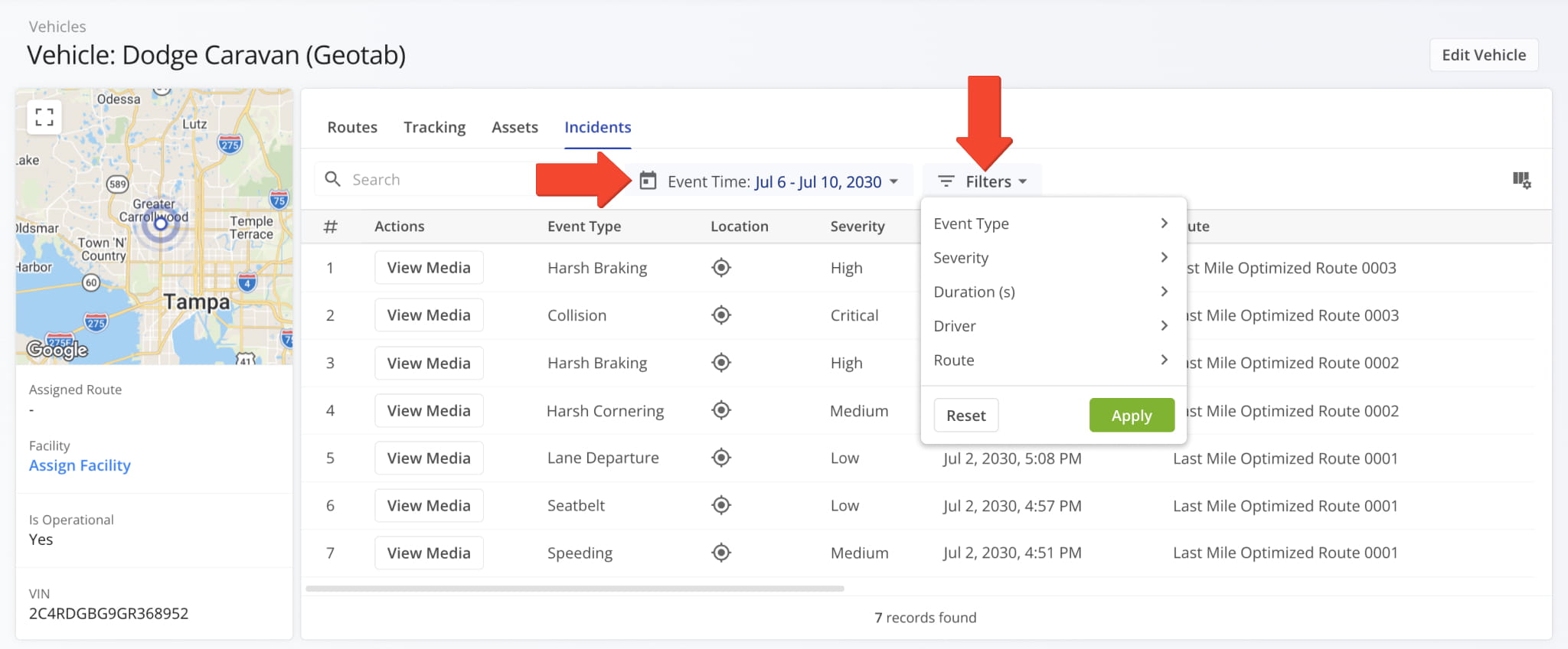Toggle the Filters dropdown
This screenshot has height=649, width=1568.
coord(982,181)
